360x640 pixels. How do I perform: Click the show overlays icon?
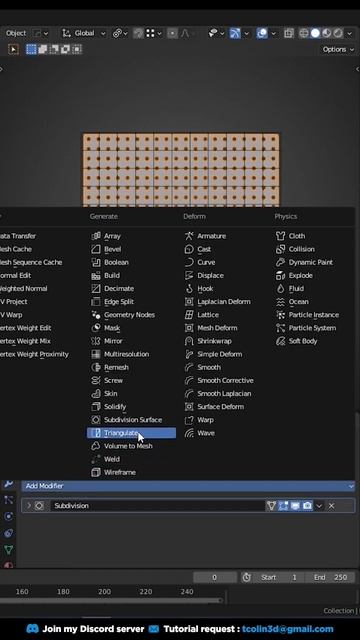coord(262,33)
